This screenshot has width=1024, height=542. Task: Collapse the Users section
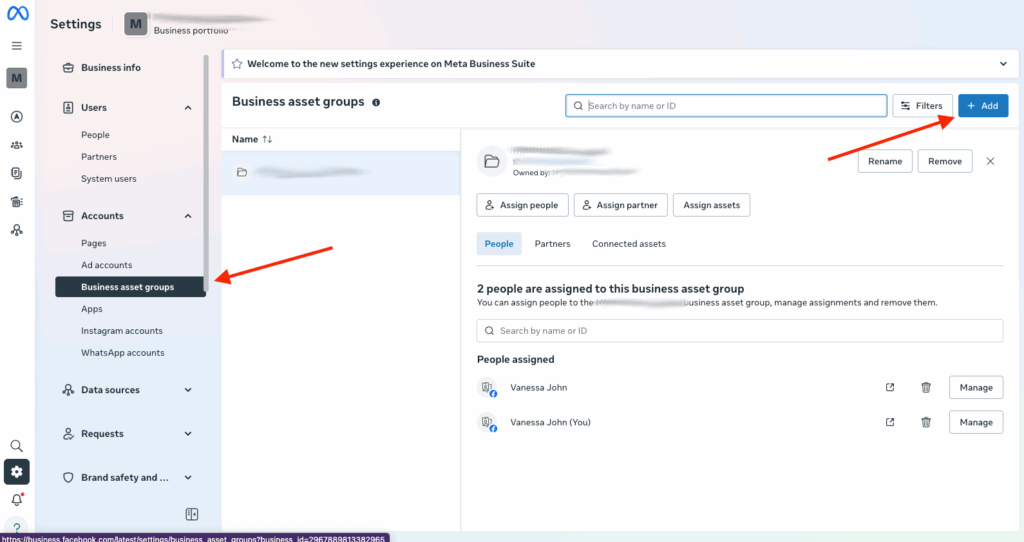coord(188,107)
